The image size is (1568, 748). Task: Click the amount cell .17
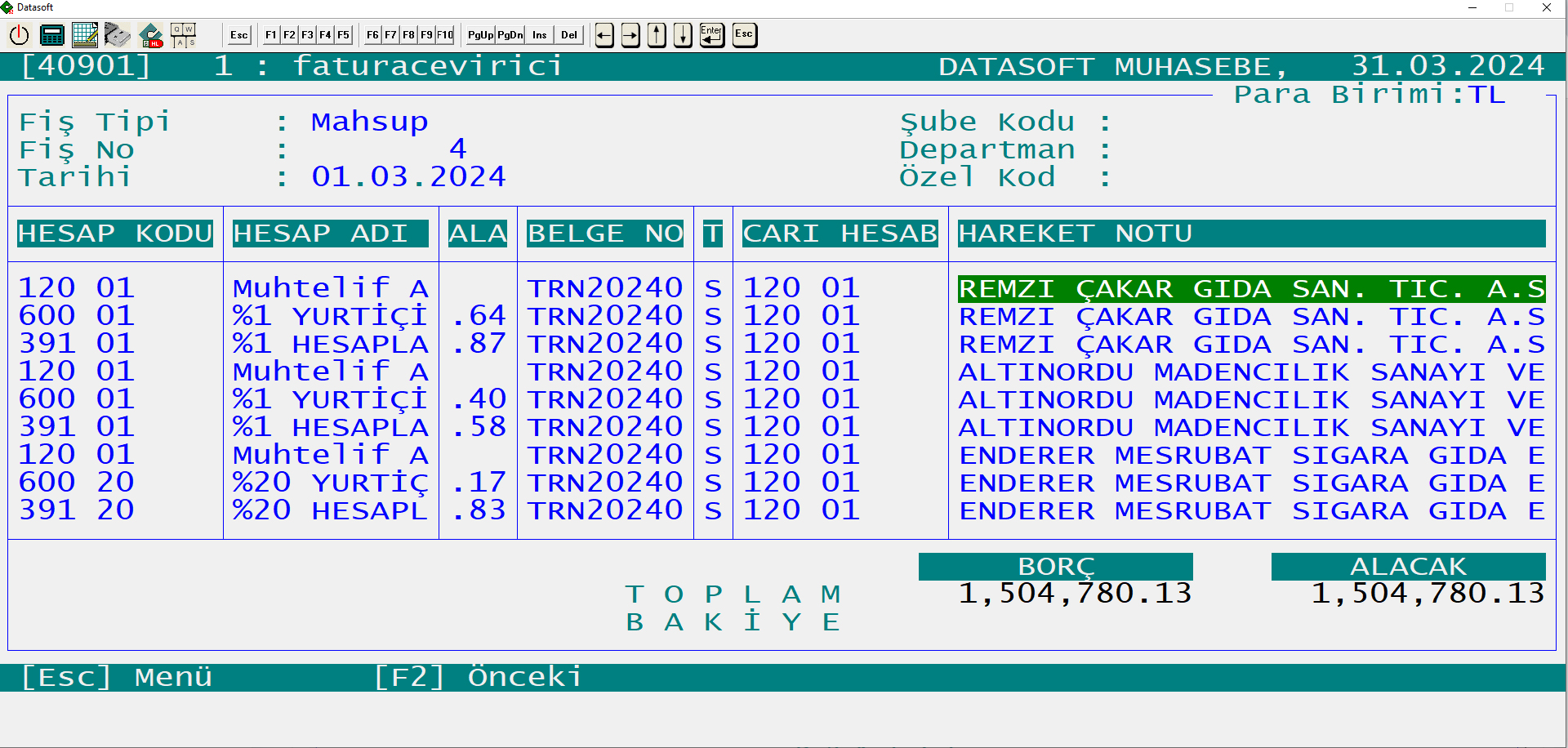[x=479, y=483]
